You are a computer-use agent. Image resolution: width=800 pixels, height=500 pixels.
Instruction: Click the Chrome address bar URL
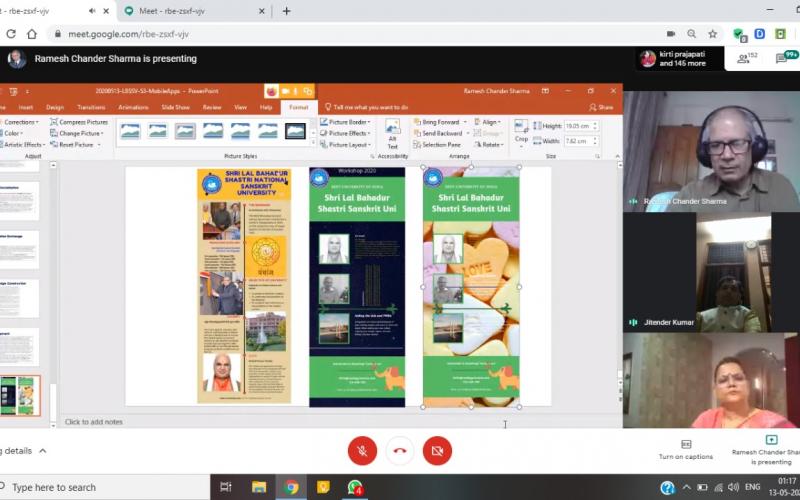coord(129,34)
